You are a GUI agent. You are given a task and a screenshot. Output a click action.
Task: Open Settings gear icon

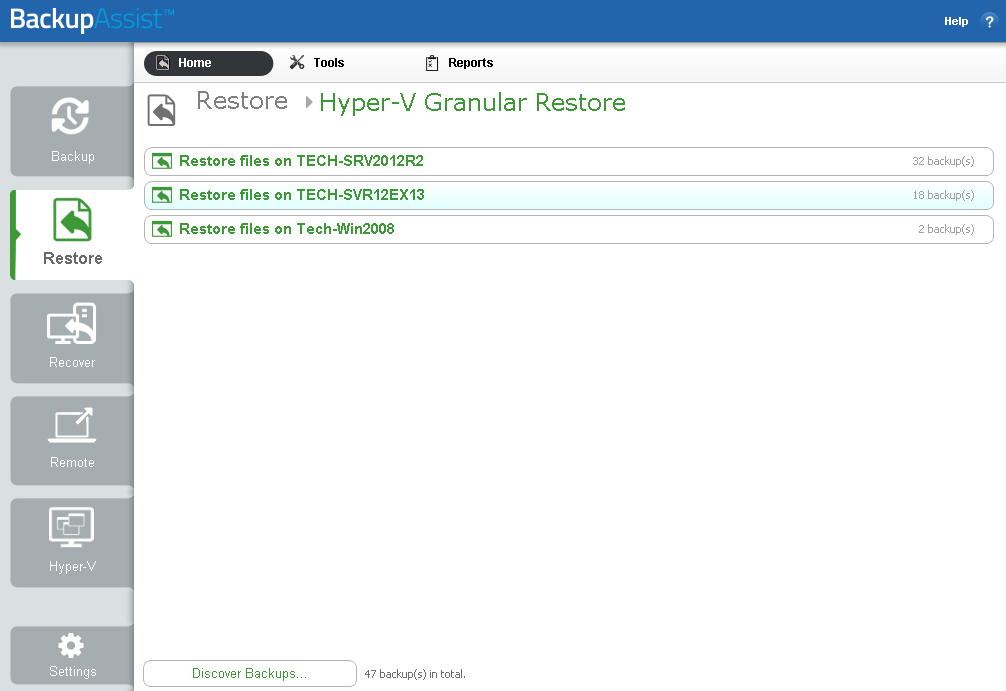click(71, 645)
